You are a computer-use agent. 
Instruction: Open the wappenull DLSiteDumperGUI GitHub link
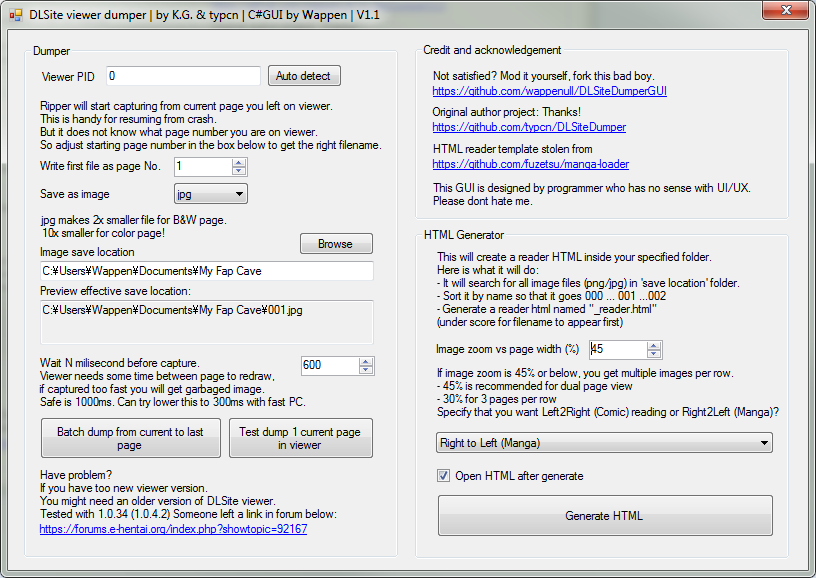coord(550,91)
